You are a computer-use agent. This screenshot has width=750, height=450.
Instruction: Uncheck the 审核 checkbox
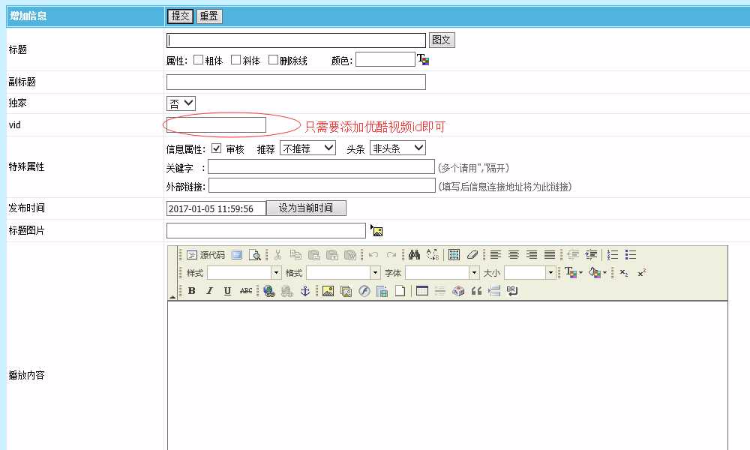click(x=216, y=148)
